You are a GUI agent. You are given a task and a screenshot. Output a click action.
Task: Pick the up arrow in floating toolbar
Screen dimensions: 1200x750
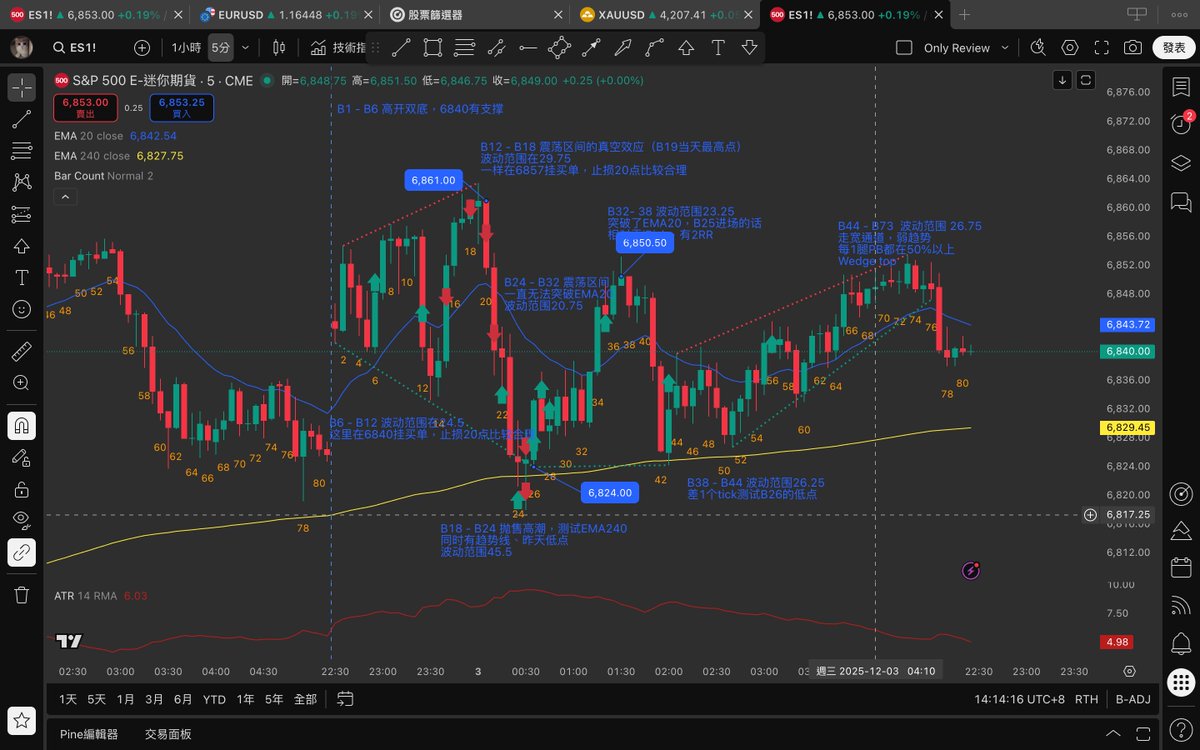[x=686, y=48]
